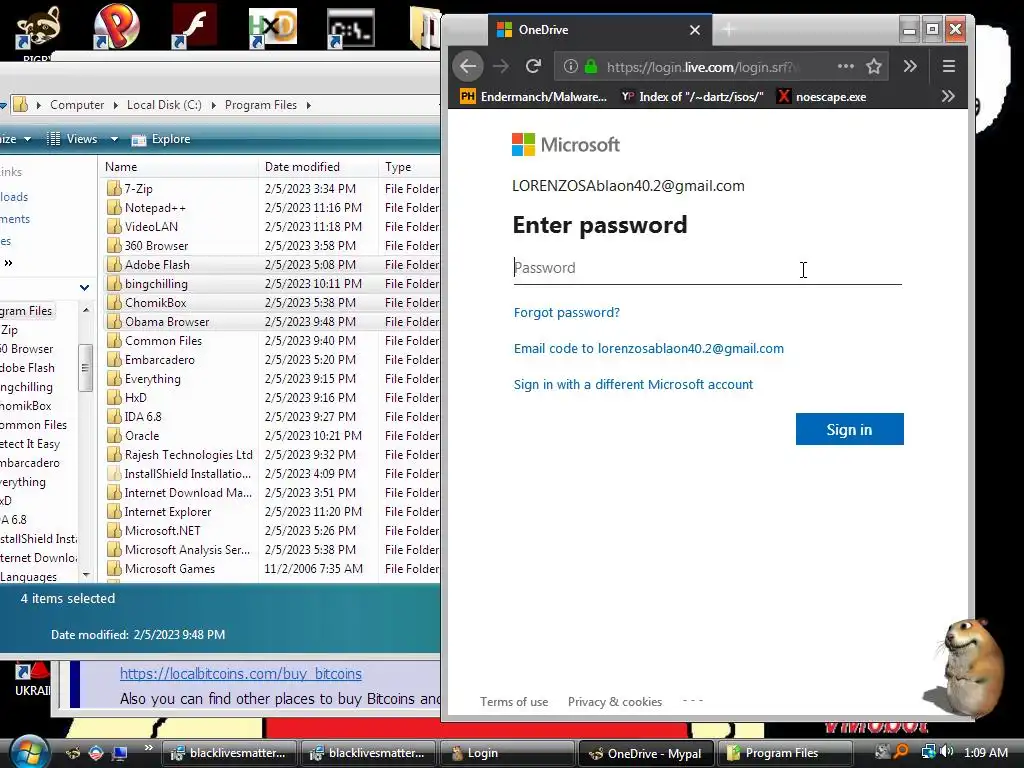Open page actions three-dot menu
The width and height of the screenshot is (1024, 768).
tap(846, 66)
